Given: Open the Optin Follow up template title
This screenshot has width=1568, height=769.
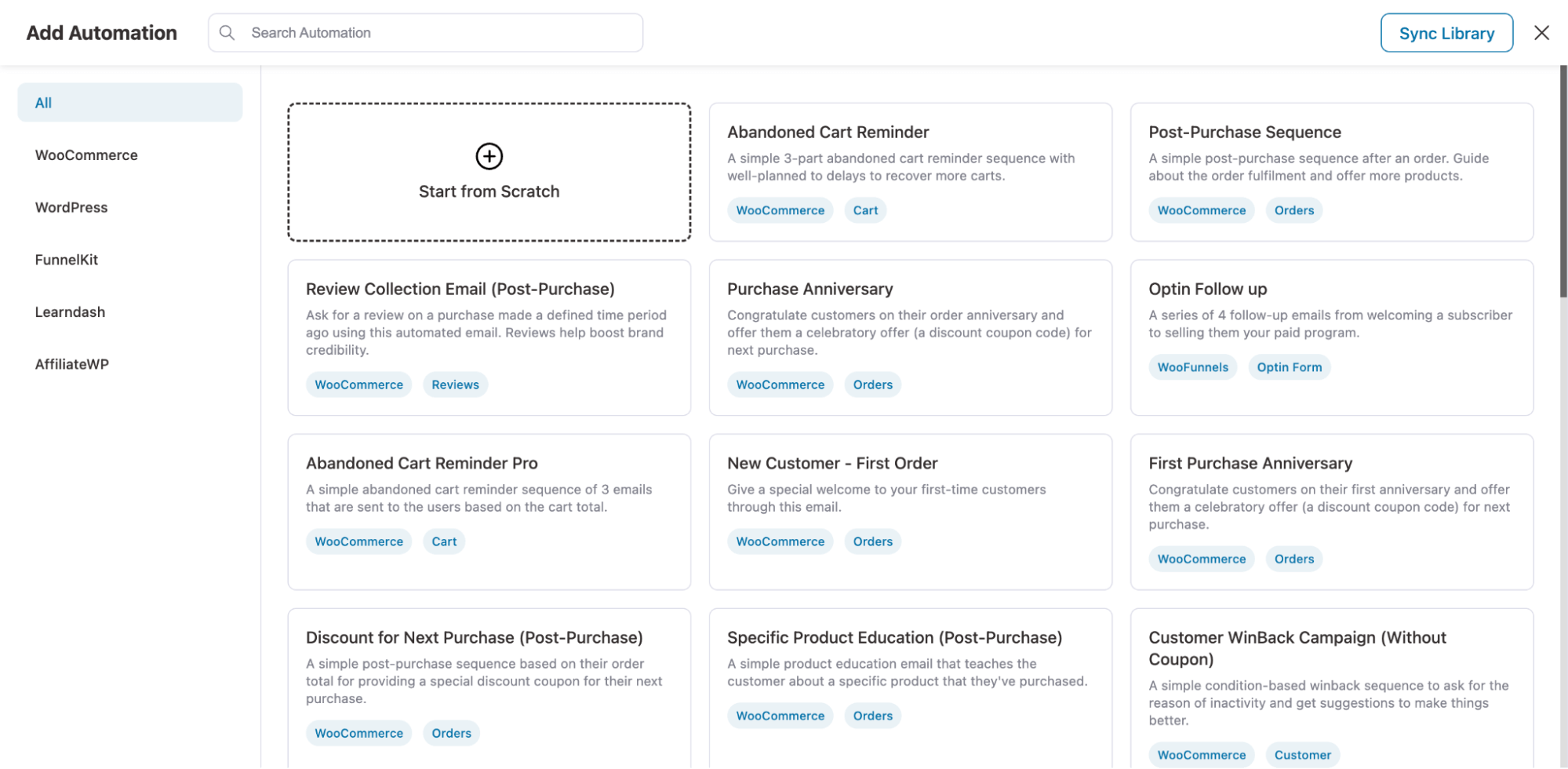Looking at the screenshot, I should point(1207,289).
